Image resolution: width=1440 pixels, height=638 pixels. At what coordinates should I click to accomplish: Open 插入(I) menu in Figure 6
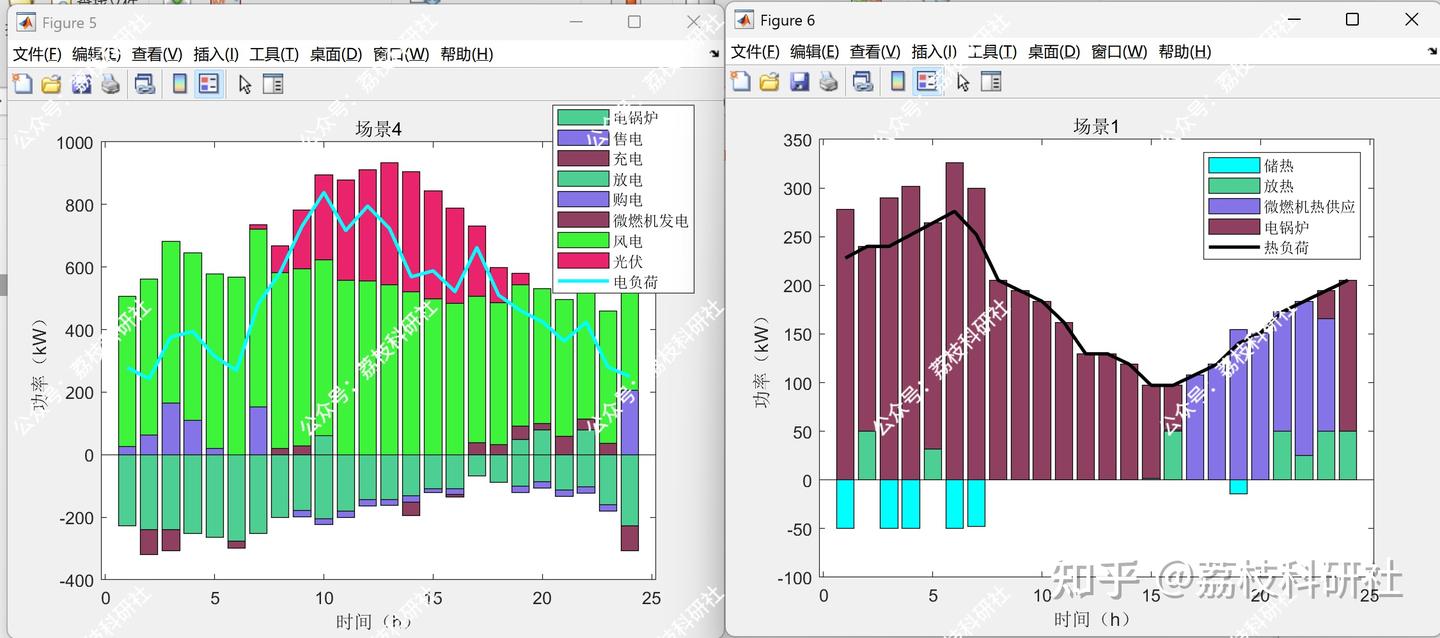point(934,52)
